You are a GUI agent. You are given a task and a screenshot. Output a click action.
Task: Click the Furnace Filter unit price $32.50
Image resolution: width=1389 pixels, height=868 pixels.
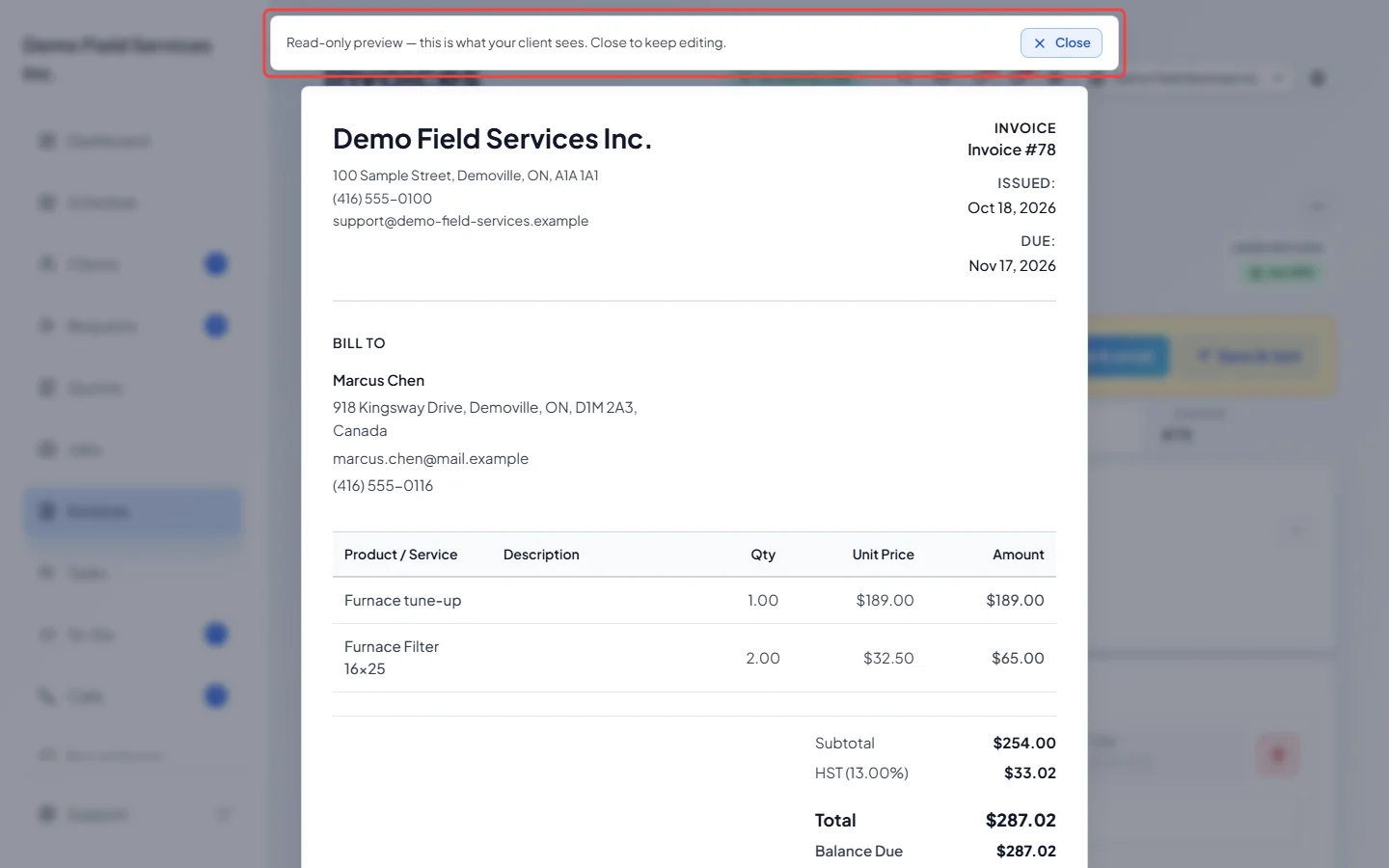coord(888,658)
